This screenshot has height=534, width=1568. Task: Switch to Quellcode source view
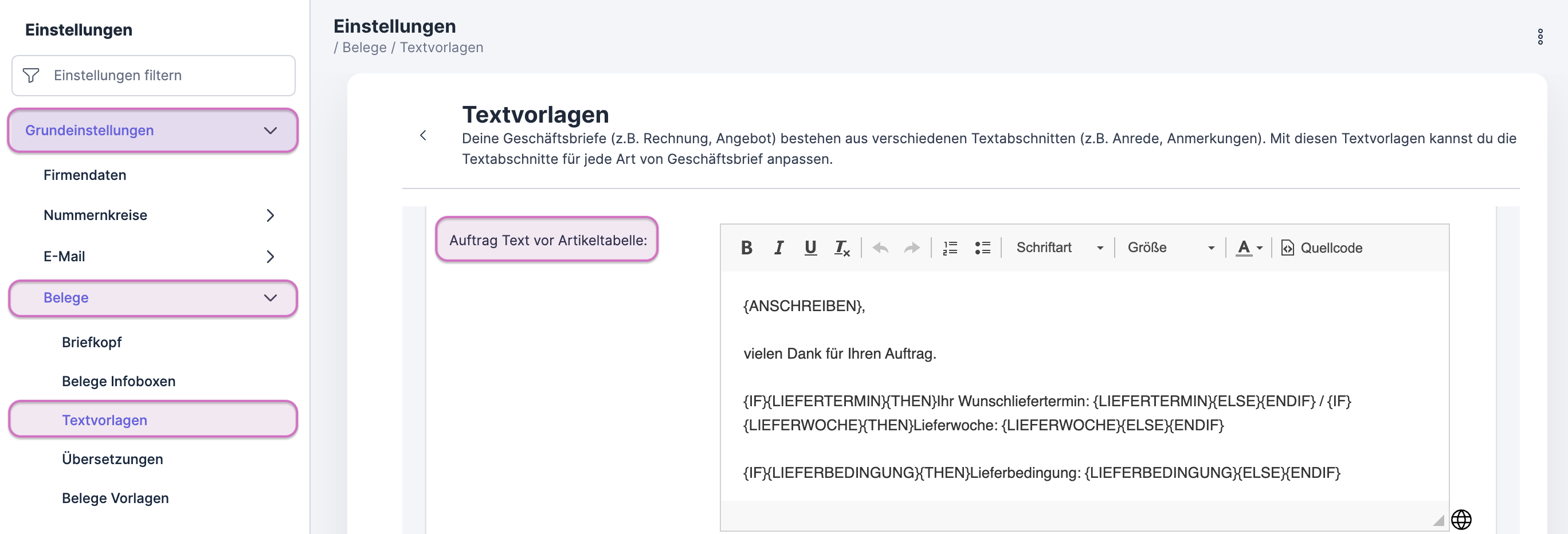point(1322,248)
